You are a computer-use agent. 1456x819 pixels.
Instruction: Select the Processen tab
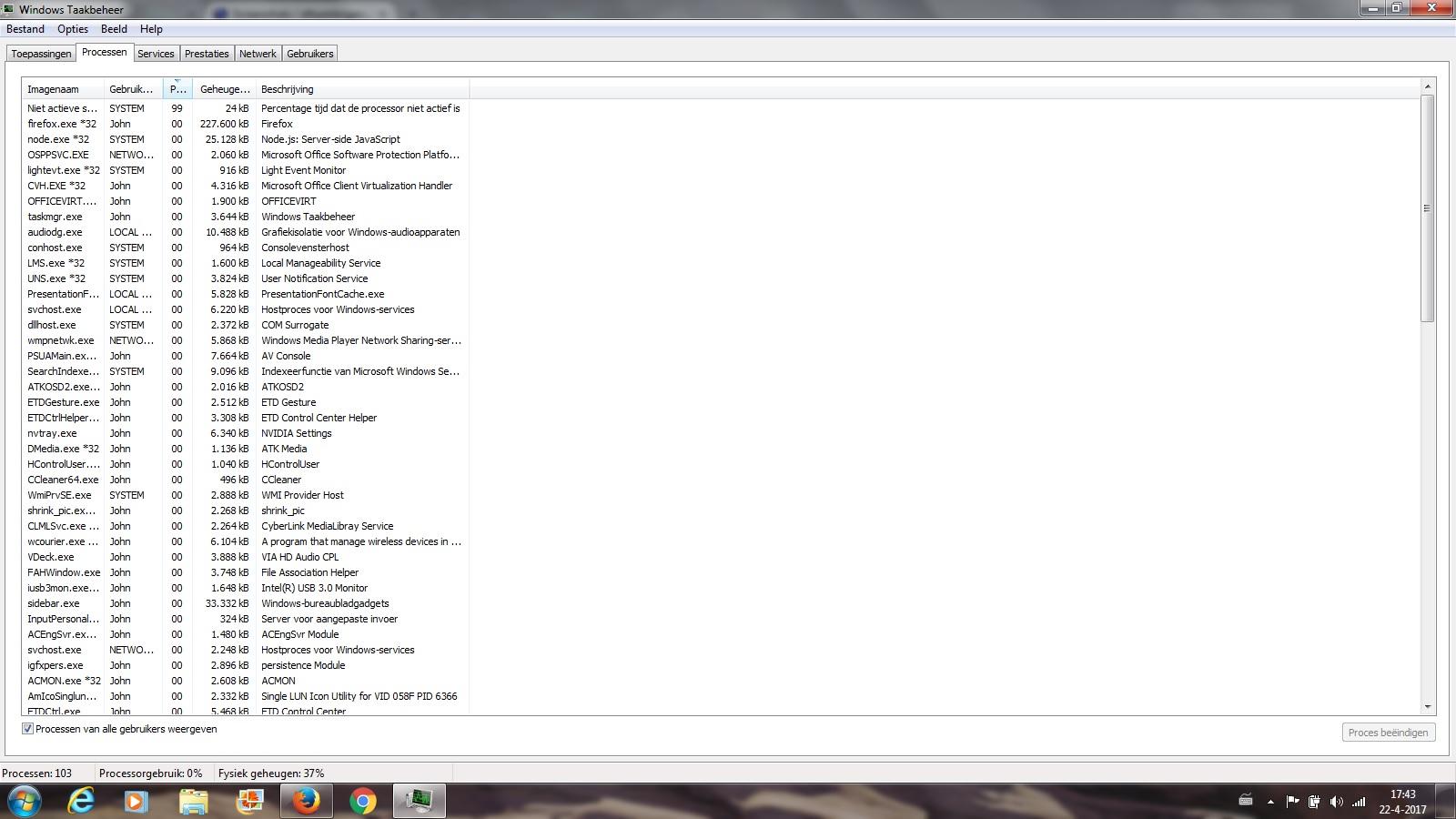105,52
